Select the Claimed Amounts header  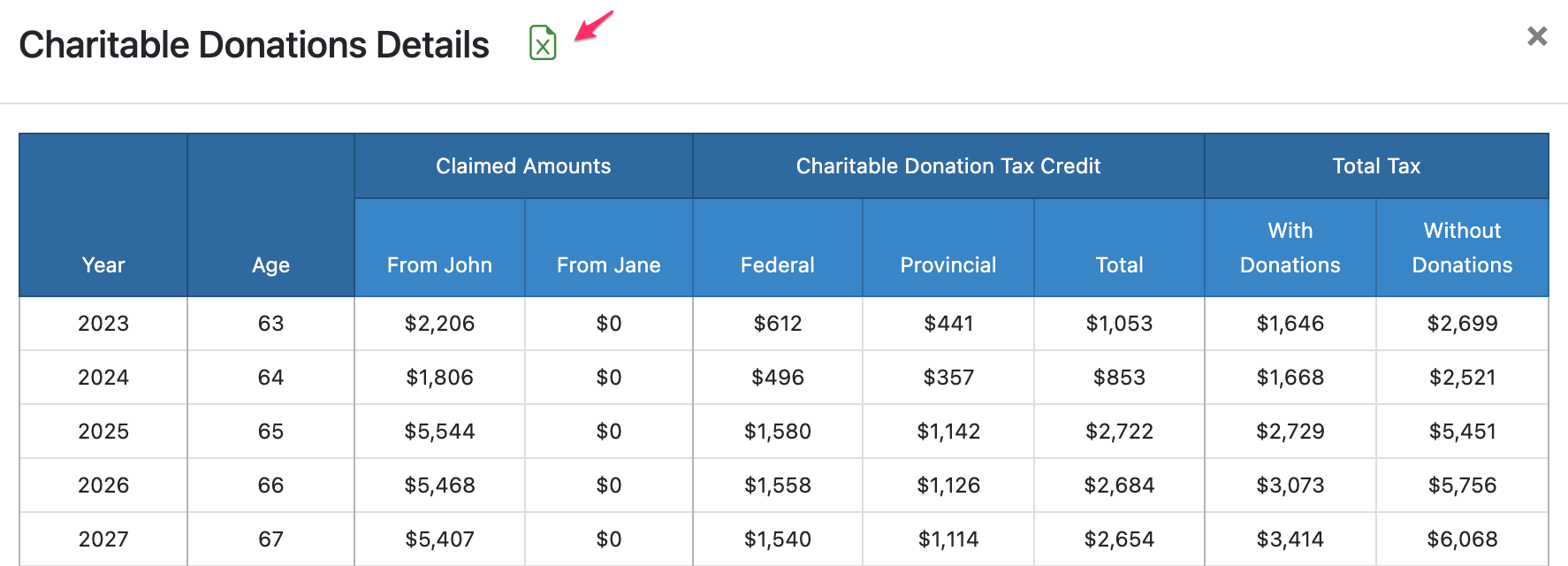[522, 165]
